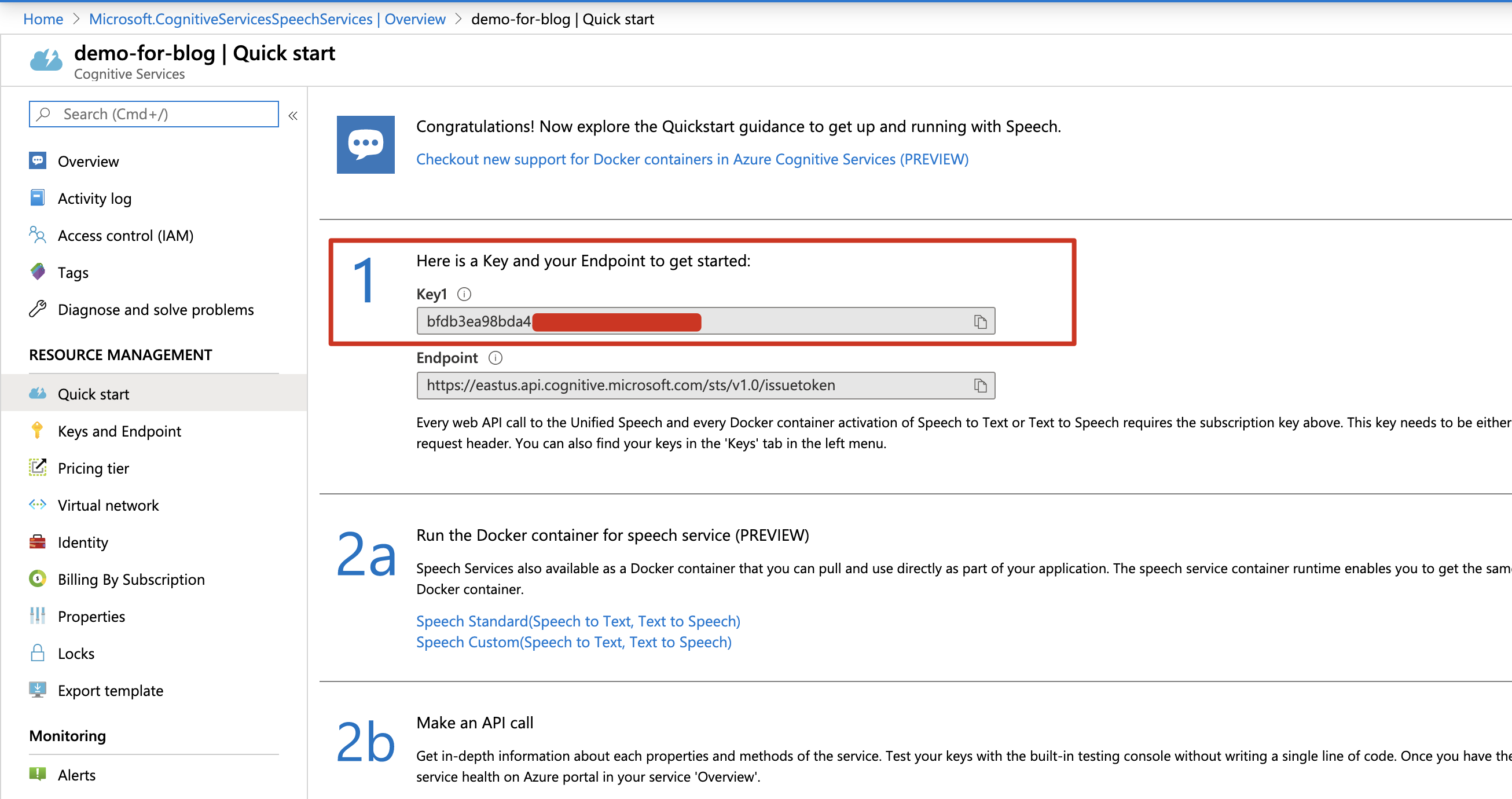Viewport: 1512px width, 799px height.
Task: Copy the Endpoint URL with copy icon
Action: [x=979, y=386]
